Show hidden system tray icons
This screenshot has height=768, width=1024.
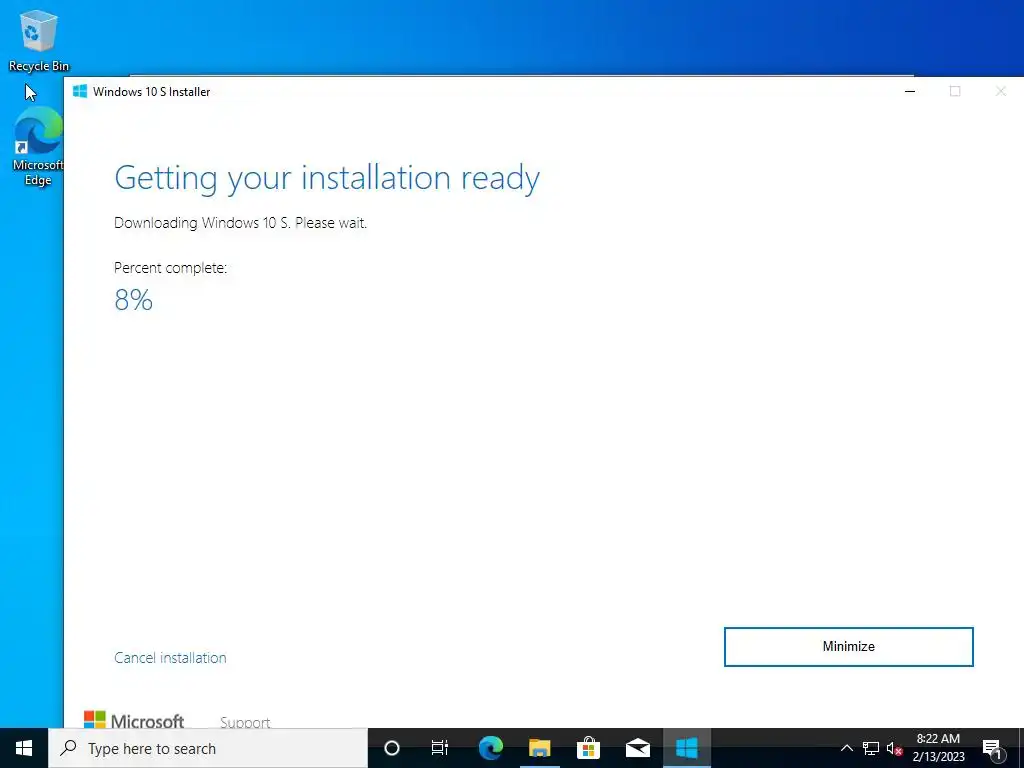846,748
